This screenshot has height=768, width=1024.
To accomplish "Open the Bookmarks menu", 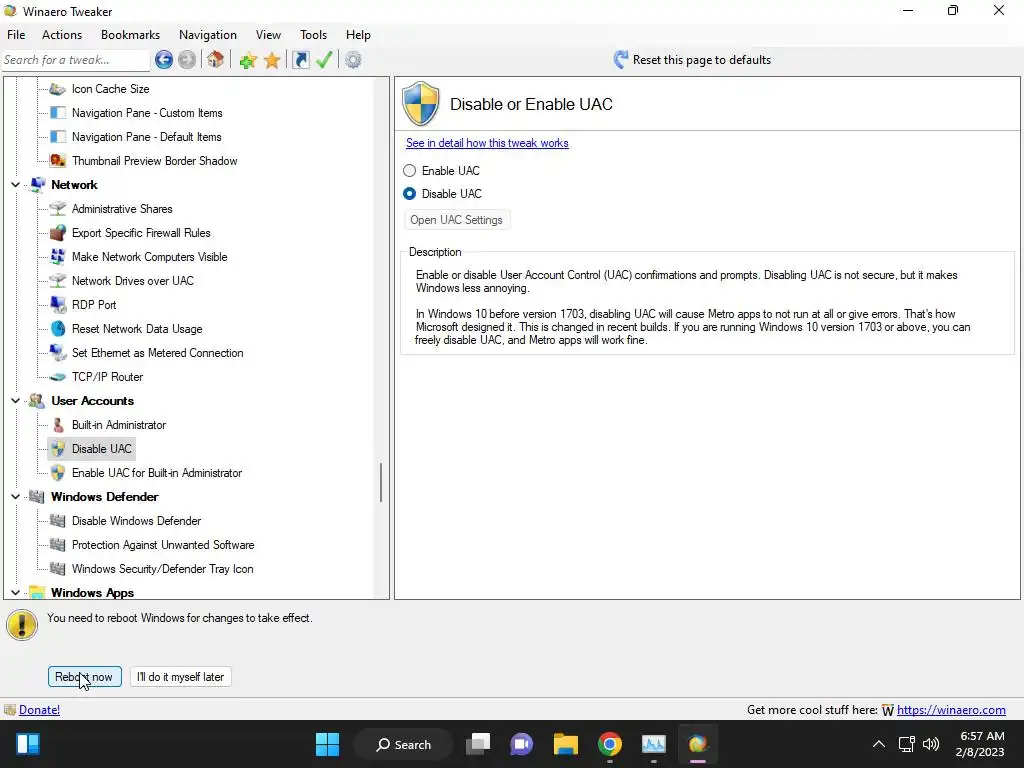I will [130, 35].
